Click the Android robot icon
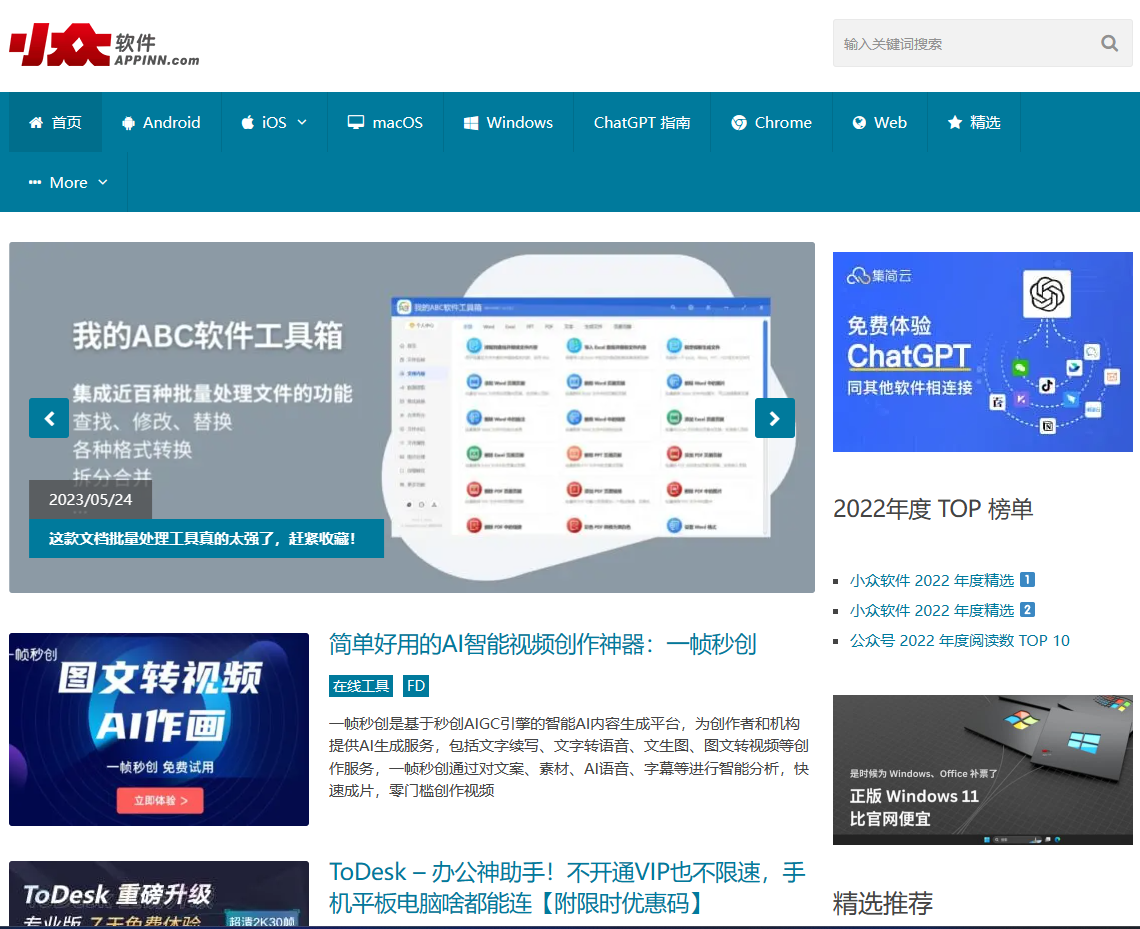 pyautogui.click(x=129, y=123)
